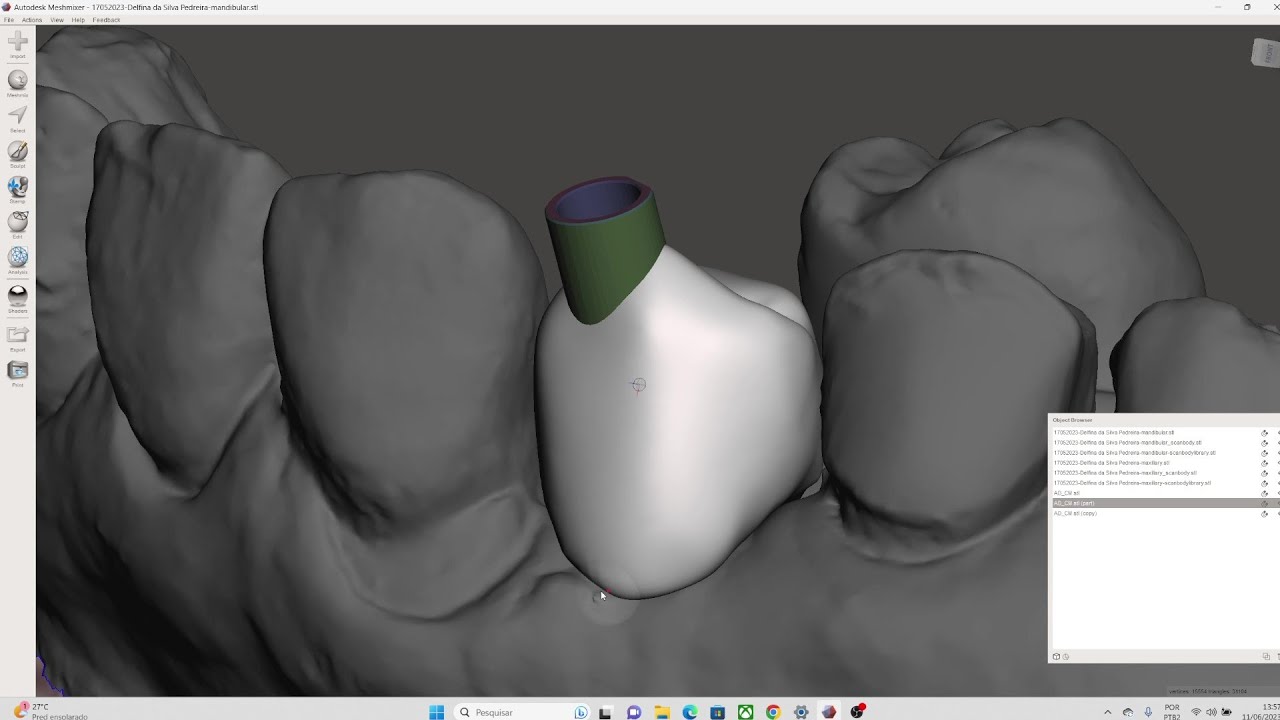Click pivot icon for AD_CM.stl (part) row
The image size is (1280, 720).
1265,503
